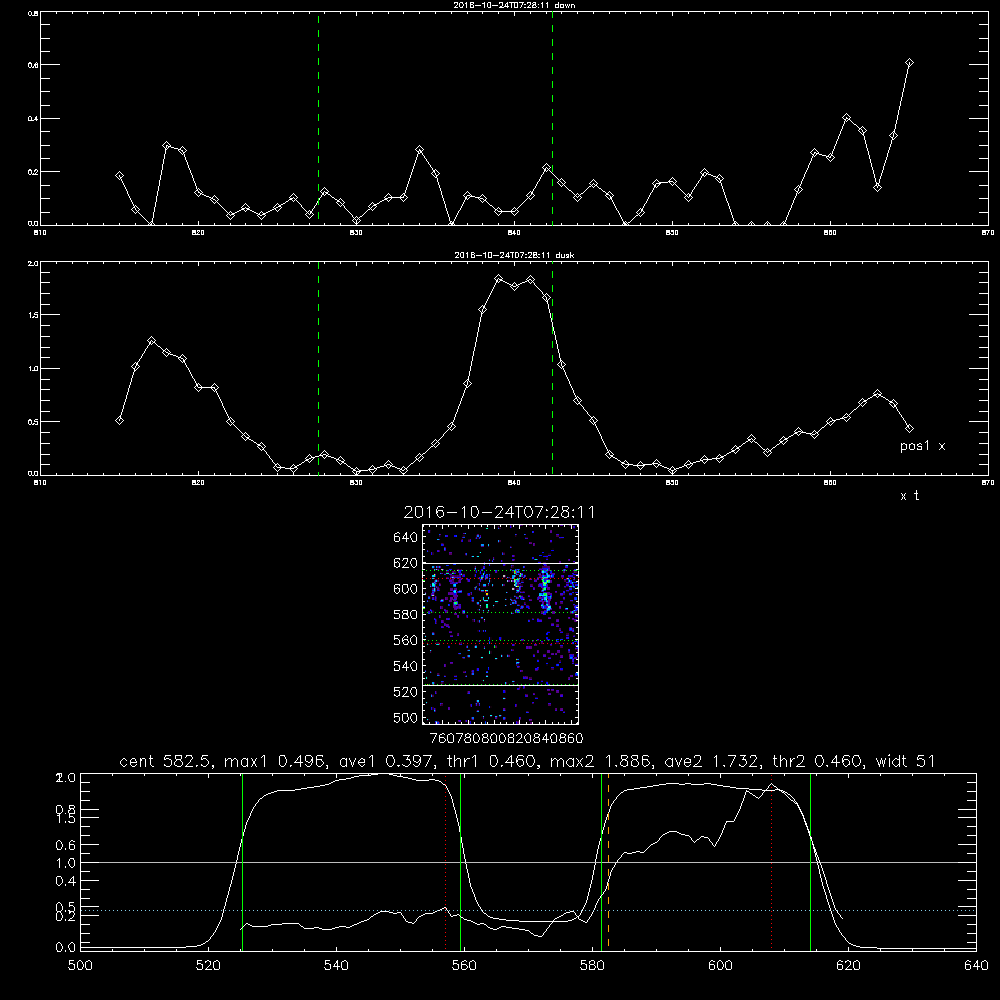This screenshot has height=1000, width=1000.
Task: Click the 'ave2 1.732' value in bottom title
Action: pos(712,761)
